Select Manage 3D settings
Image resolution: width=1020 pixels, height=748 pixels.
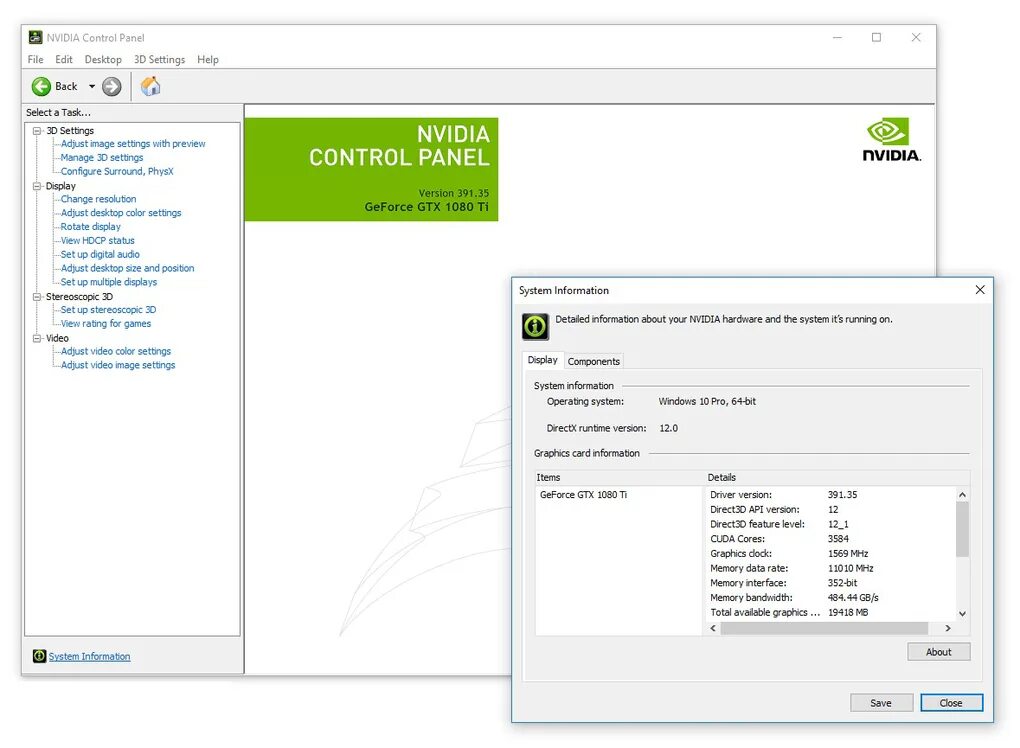101,157
